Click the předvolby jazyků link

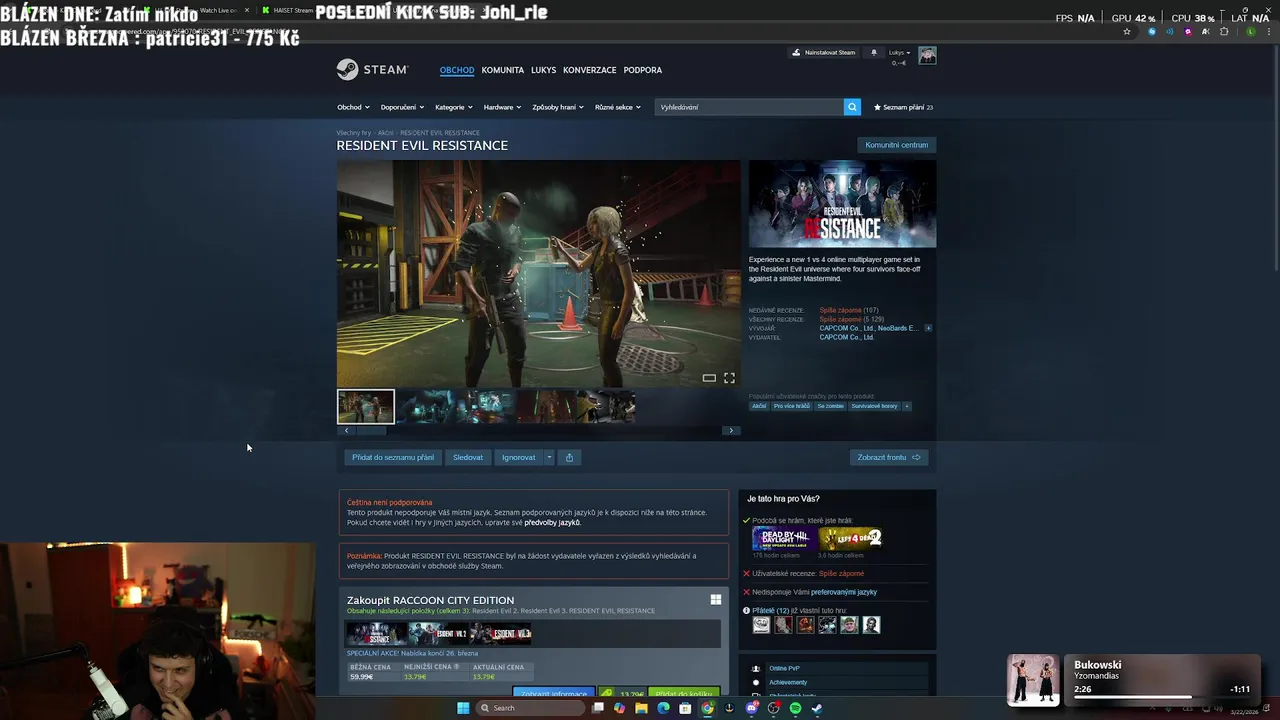coord(552,522)
